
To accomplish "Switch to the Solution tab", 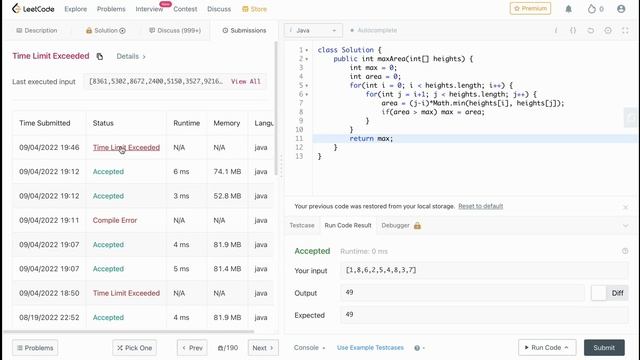I will click(105, 30).
